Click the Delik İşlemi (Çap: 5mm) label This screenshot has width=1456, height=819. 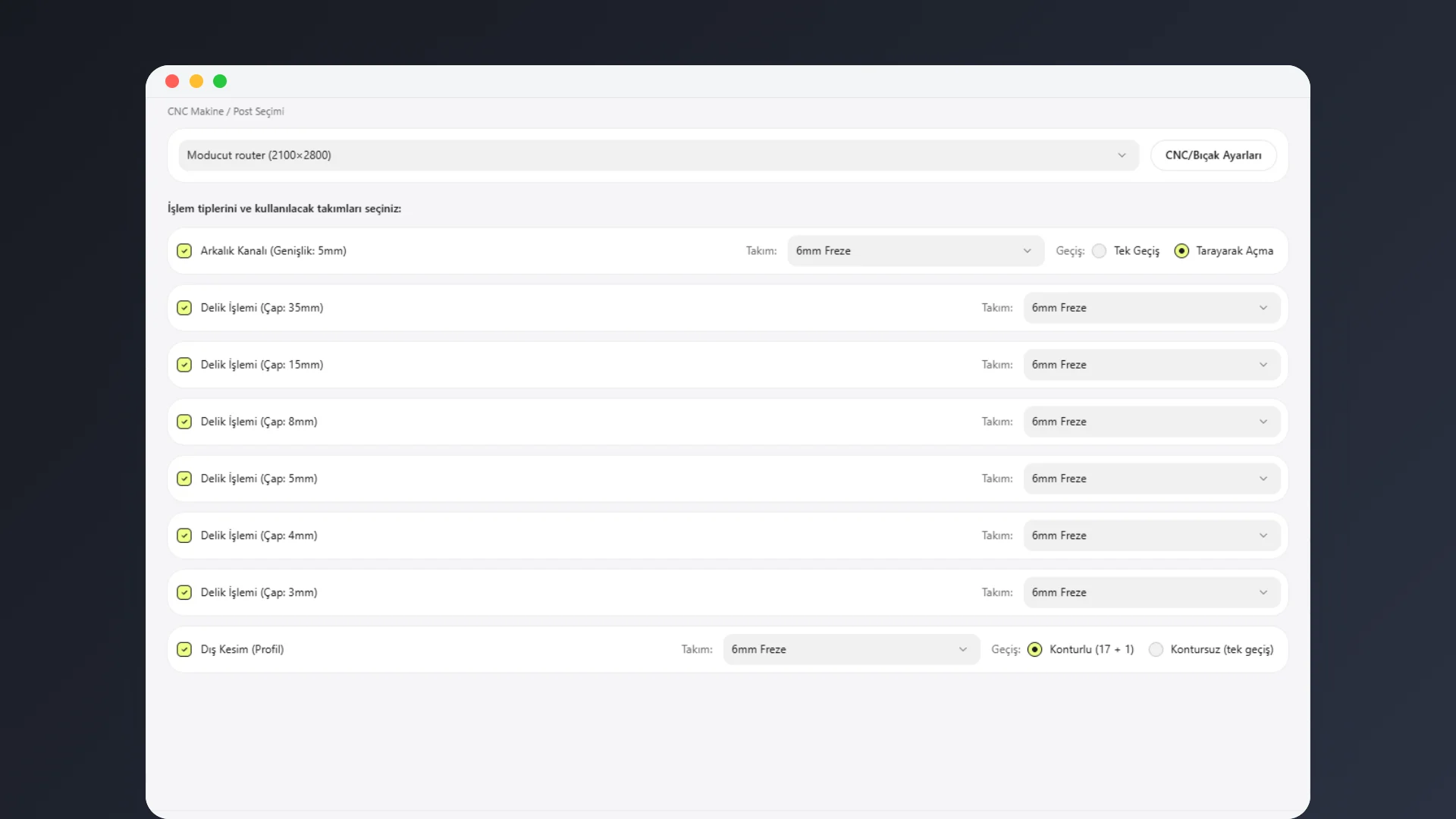click(259, 479)
